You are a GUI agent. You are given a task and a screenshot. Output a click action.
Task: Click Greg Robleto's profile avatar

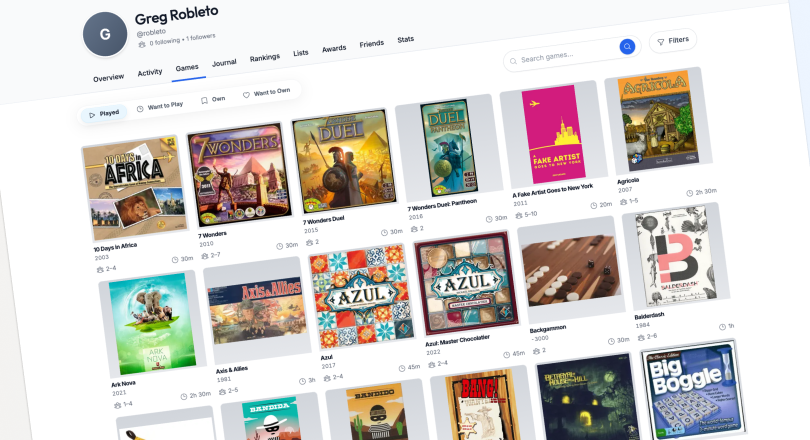click(x=105, y=36)
